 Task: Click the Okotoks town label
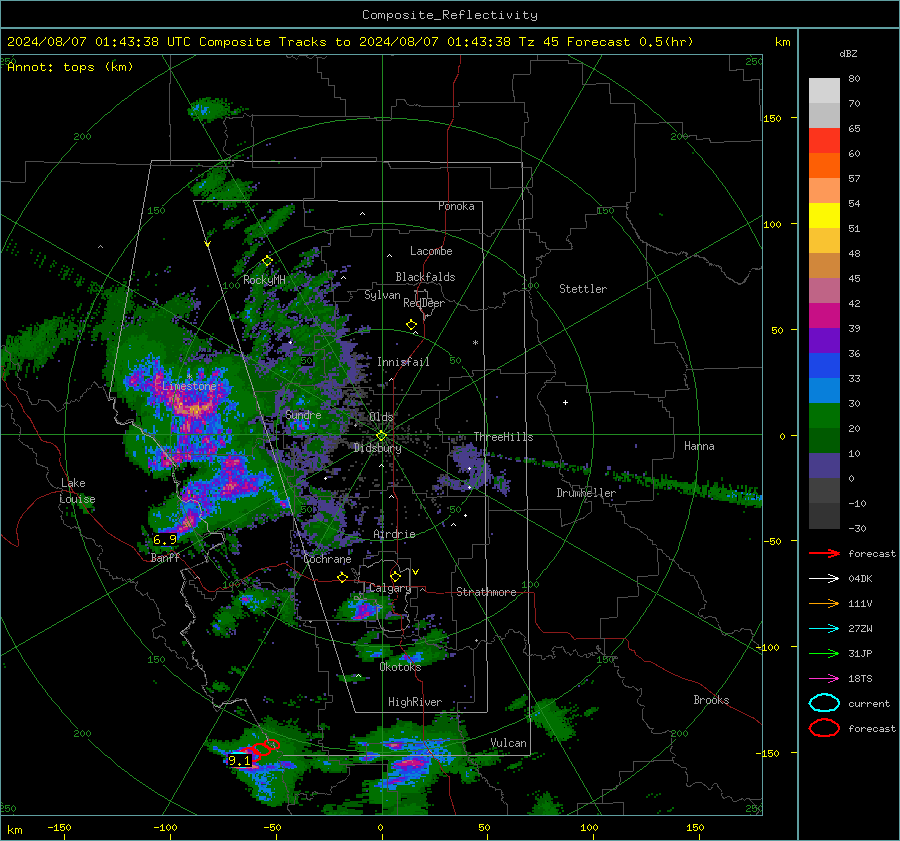coord(400,667)
